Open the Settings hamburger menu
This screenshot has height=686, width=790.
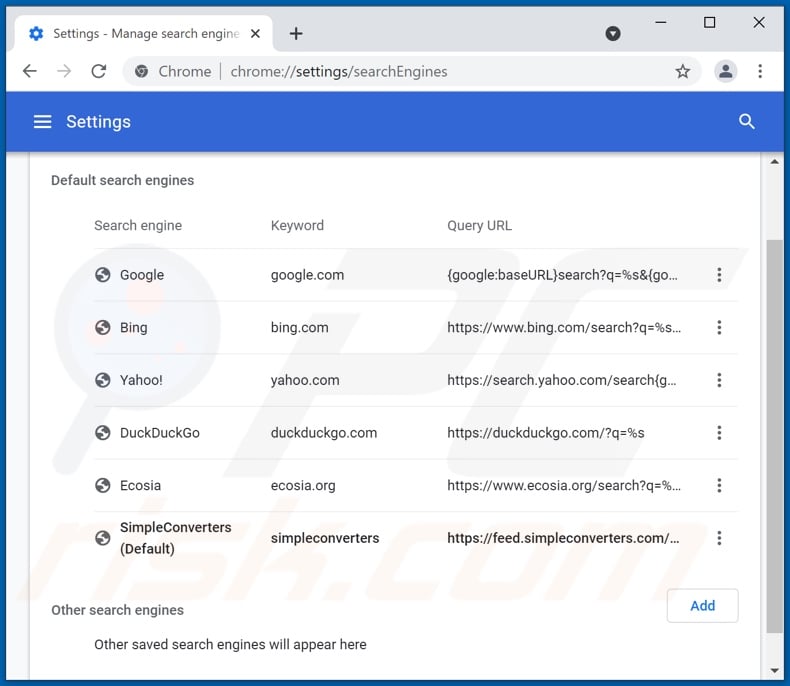tap(42, 121)
